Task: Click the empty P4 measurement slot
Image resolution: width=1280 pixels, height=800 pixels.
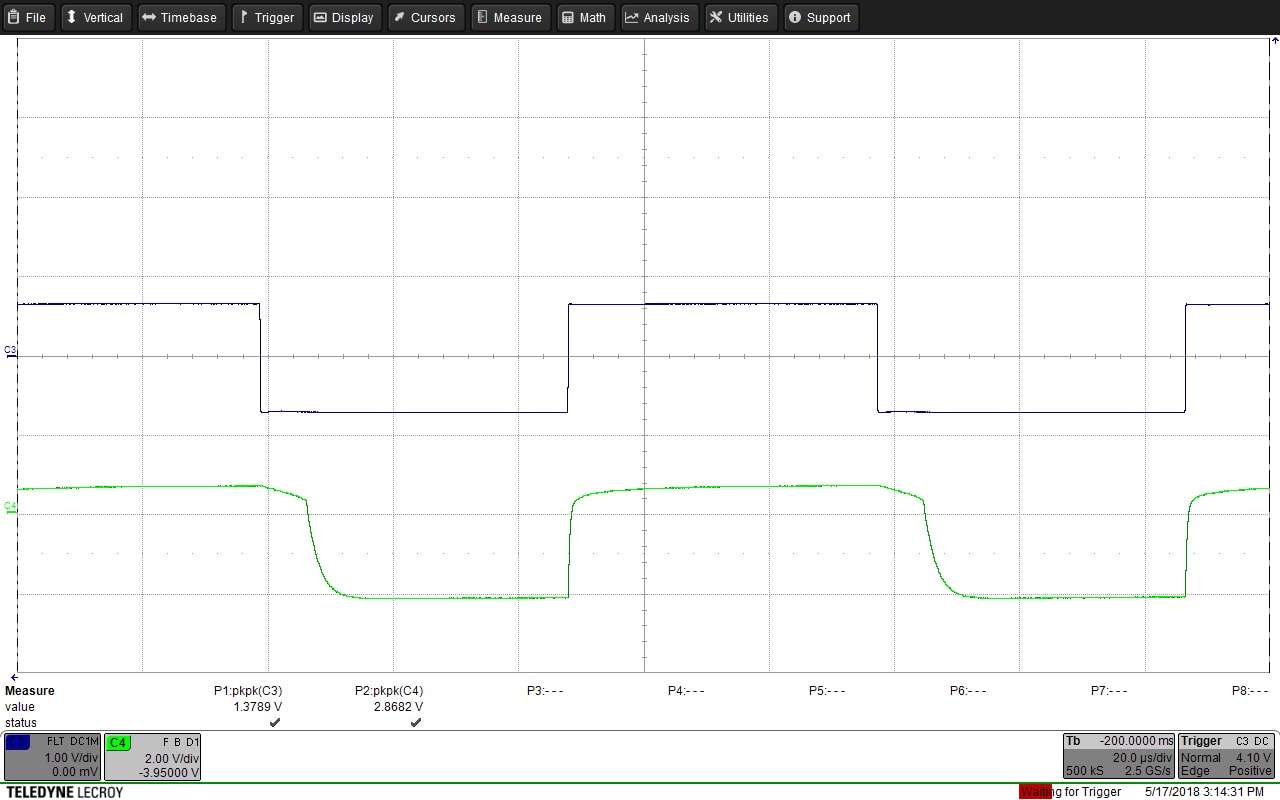Action: click(686, 691)
